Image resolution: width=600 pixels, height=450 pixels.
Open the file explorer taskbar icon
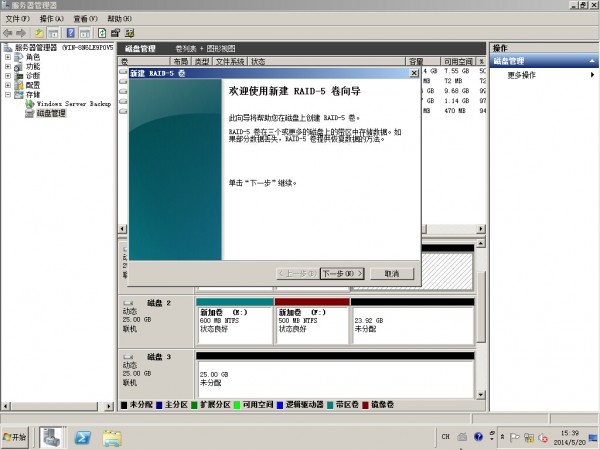[112, 437]
